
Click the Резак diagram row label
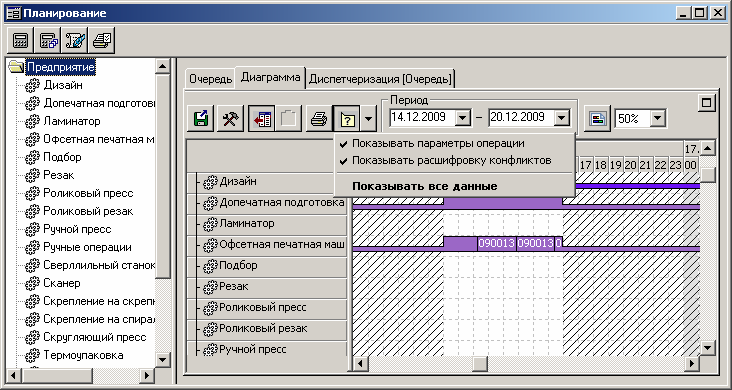233,287
